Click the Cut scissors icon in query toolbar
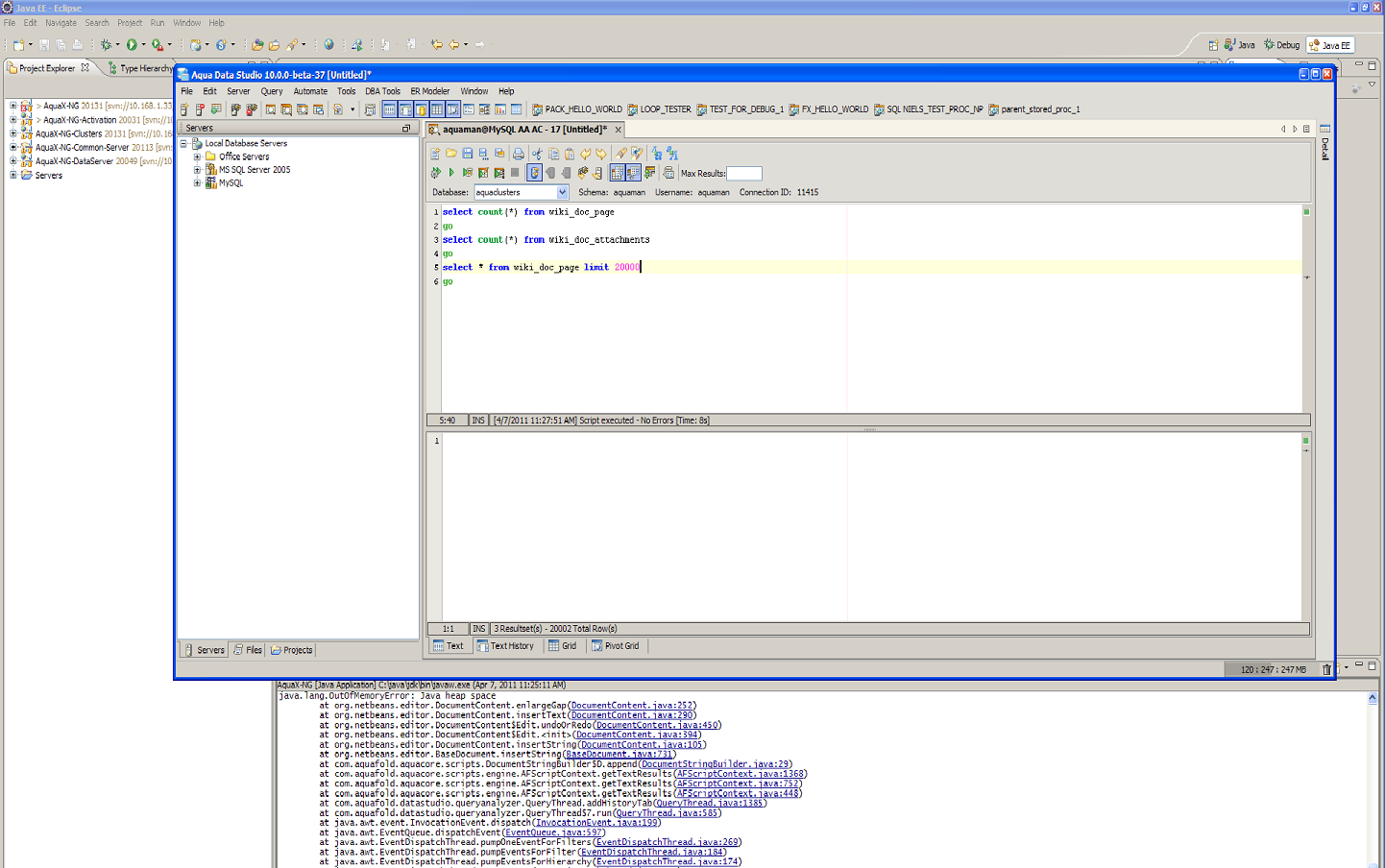The width and height of the screenshot is (1385, 868). 537,154
